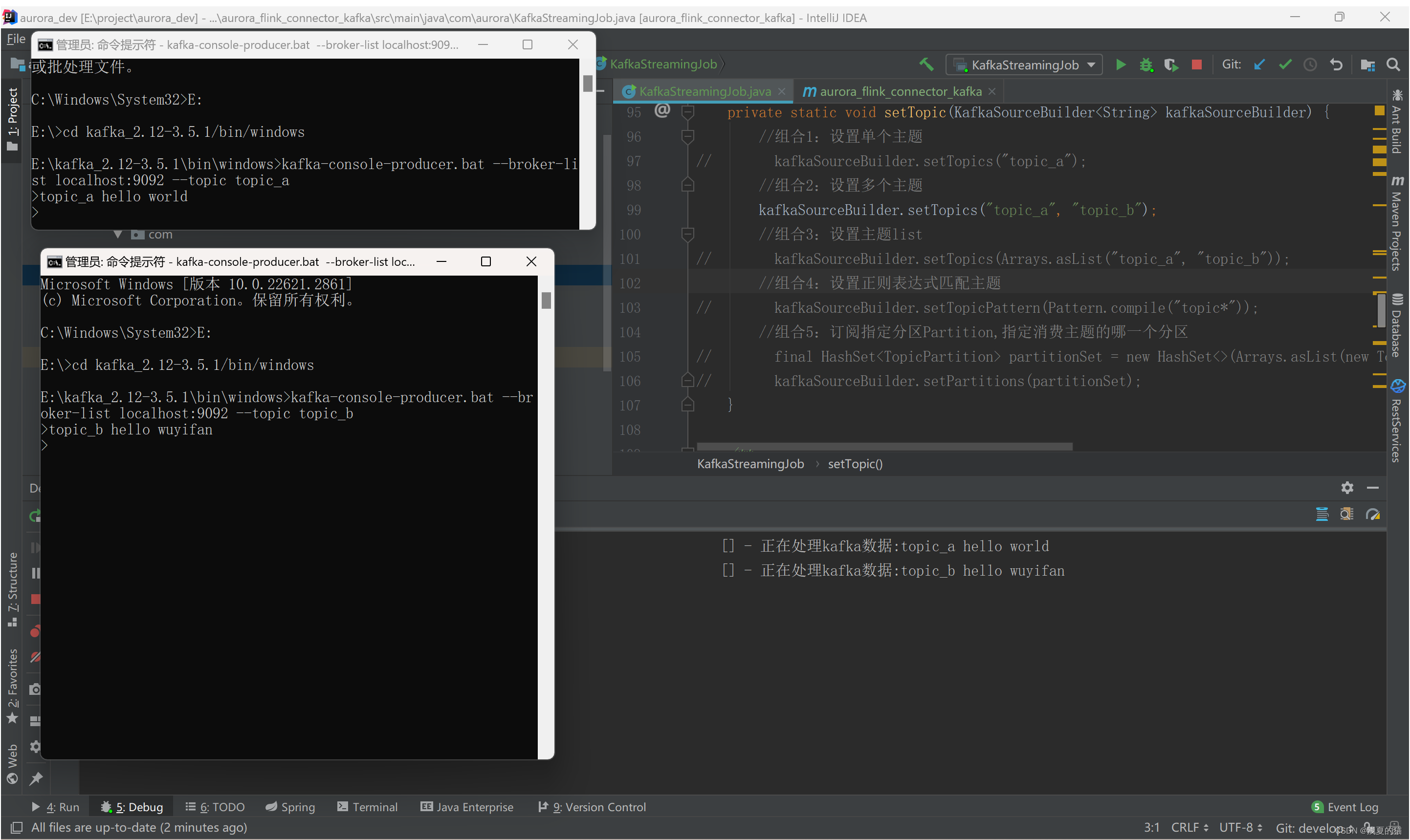Minimize the debug panel with the dash icon
Viewport: 1410px width, 840px height.
pyautogui.click(x=1373, y=487)
